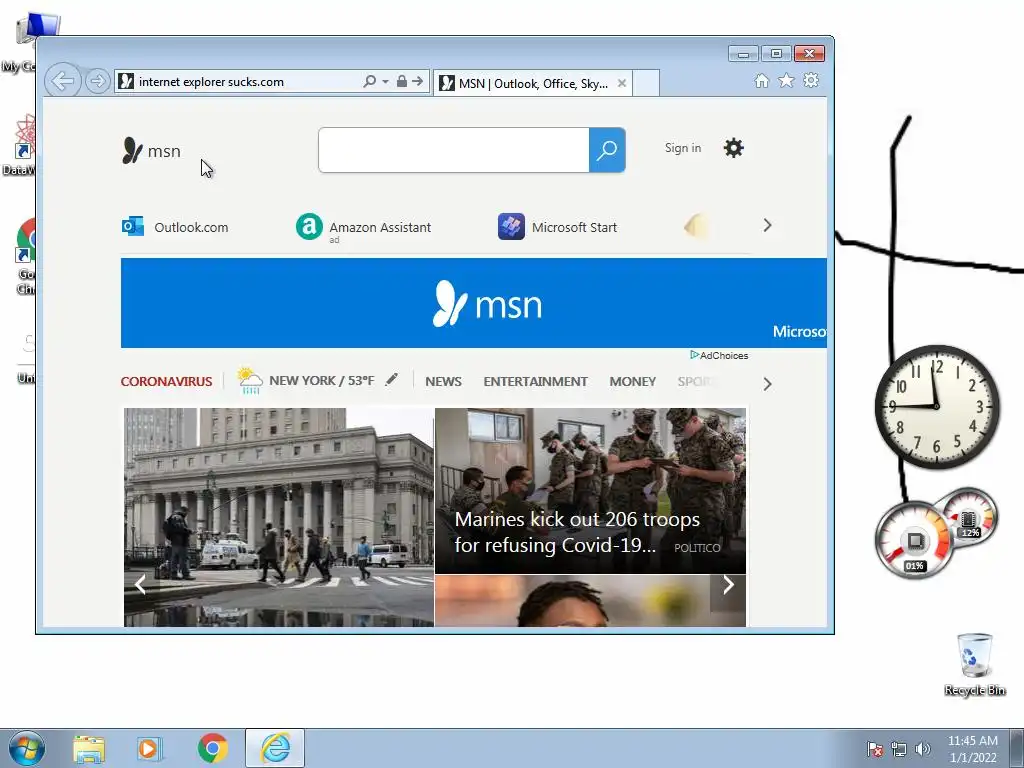Viewport: 1024px width, 768px height.
Task: Click the AdChoices link
Action: click(x=720, y=355)
